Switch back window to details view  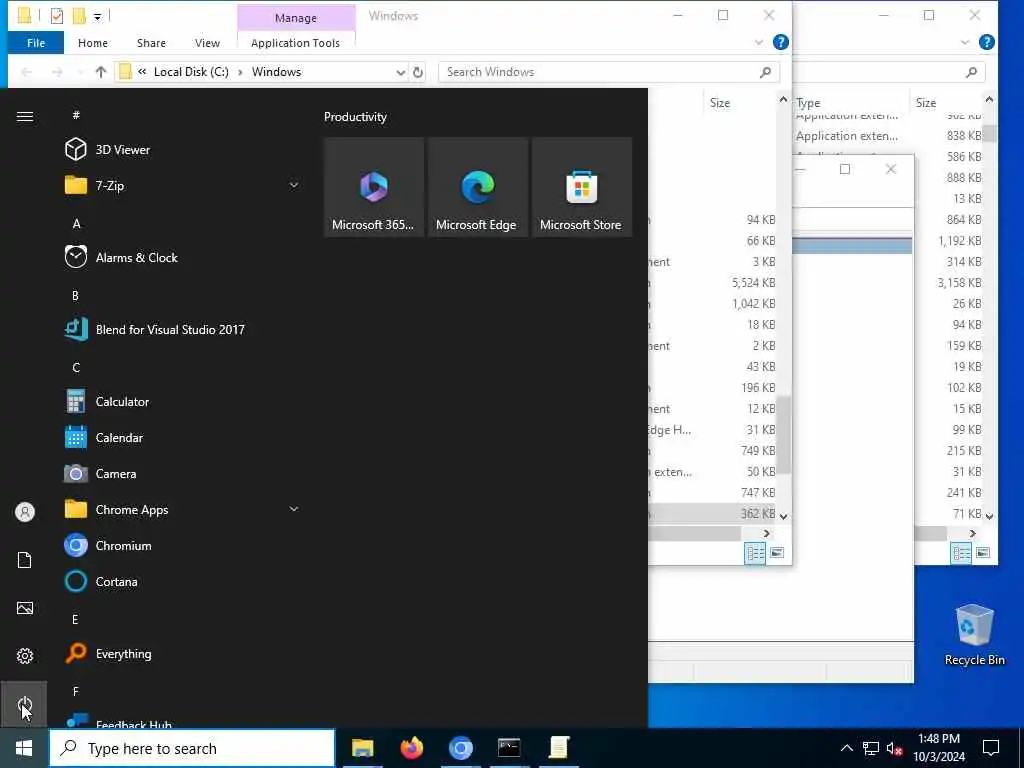point(961,553)
